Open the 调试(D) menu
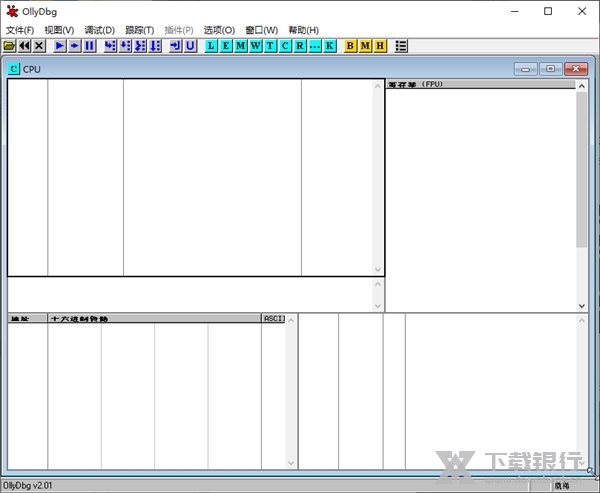 tap(100, 30)
